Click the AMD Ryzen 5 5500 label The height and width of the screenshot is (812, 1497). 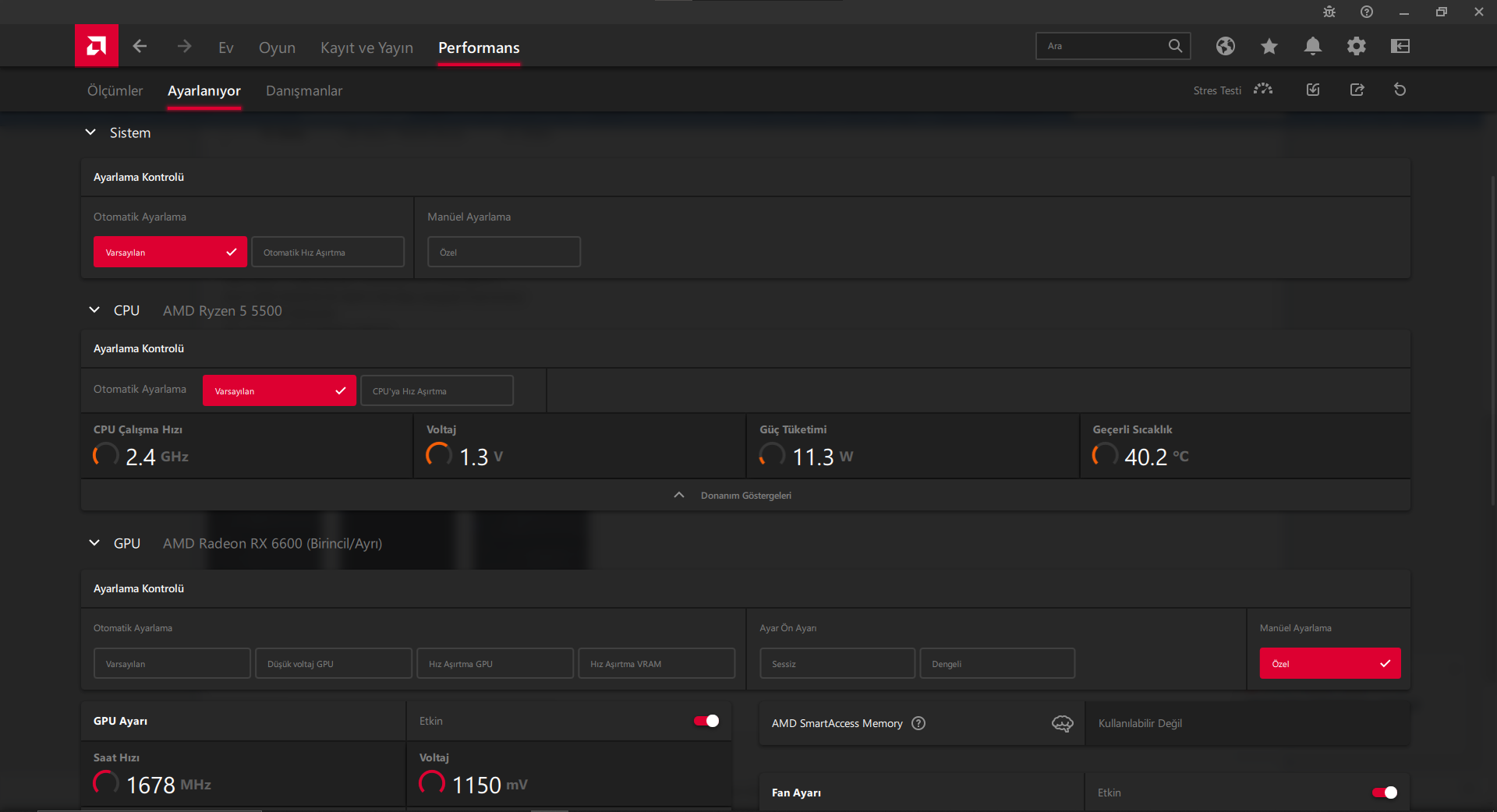[x=222, y=310]
